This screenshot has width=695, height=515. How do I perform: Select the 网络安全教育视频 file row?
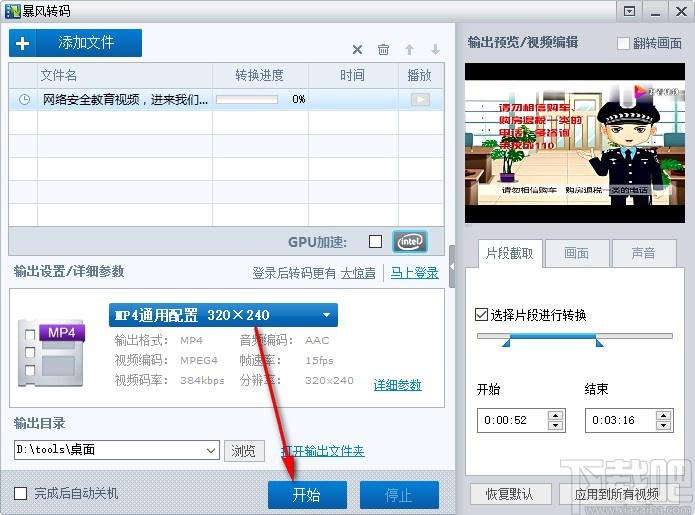coord(226,100)
